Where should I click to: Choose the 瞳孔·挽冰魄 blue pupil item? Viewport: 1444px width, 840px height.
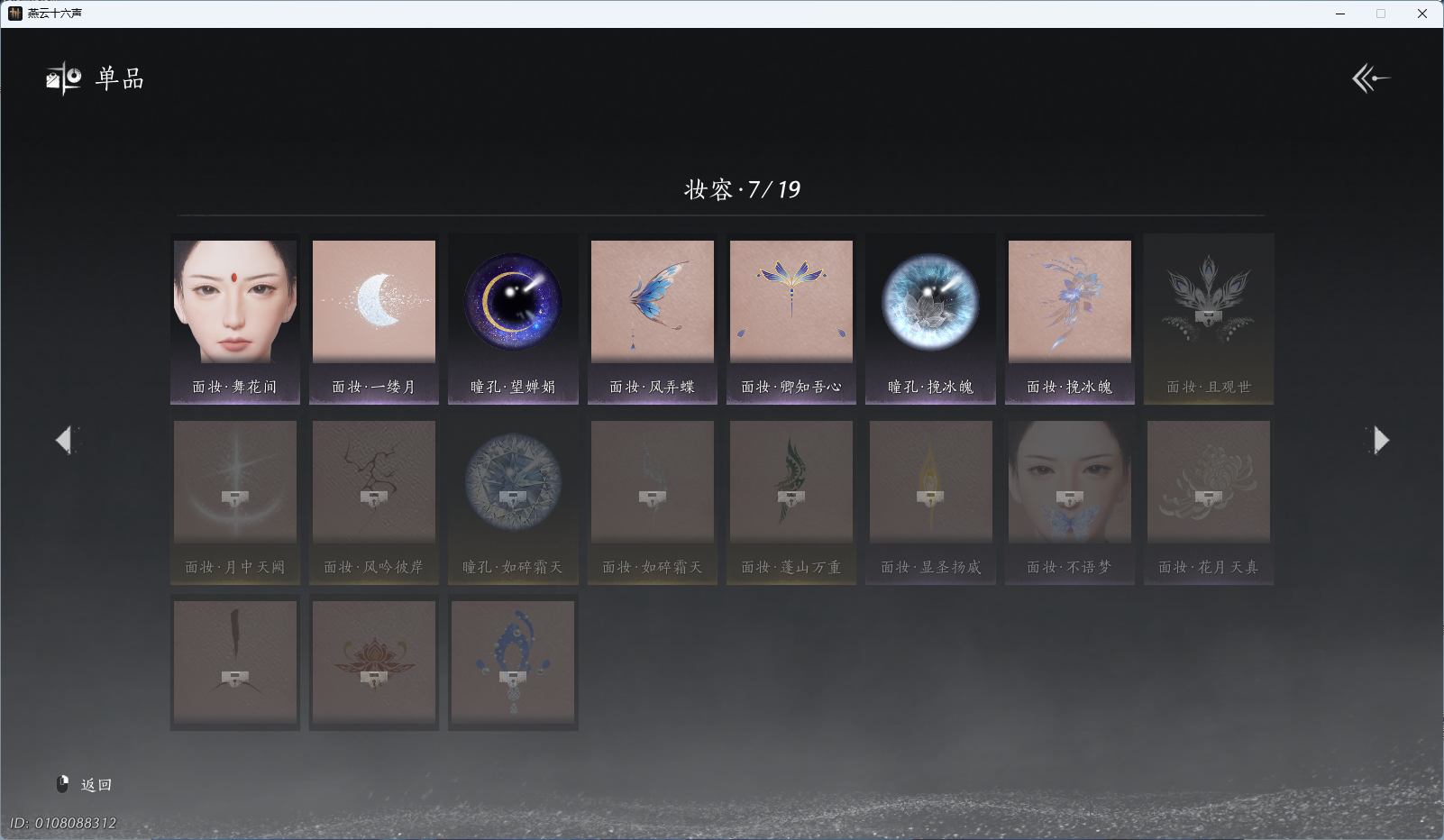[930, 319]
